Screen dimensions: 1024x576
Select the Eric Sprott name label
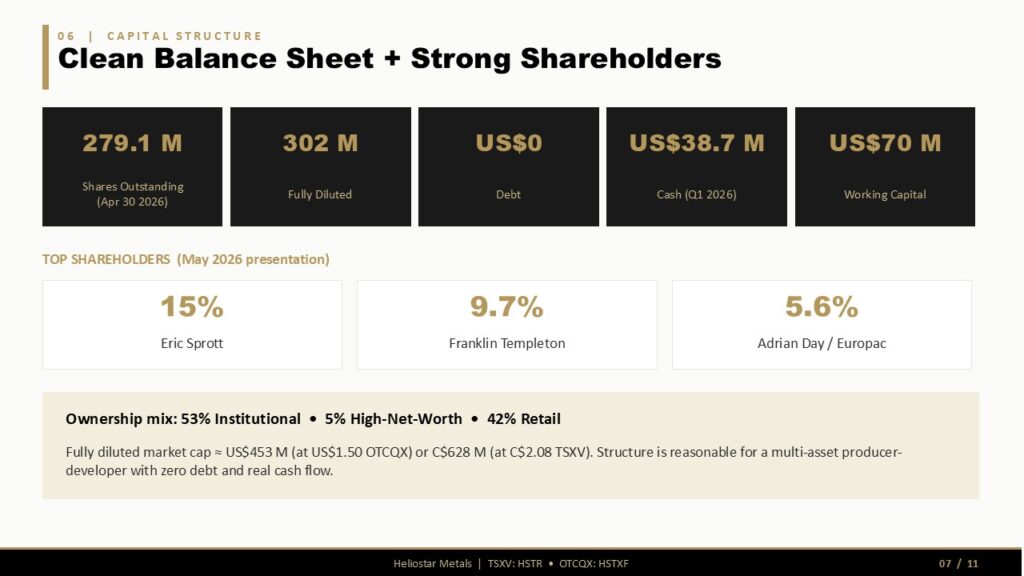pyautogui.click(x=192, y=343)
